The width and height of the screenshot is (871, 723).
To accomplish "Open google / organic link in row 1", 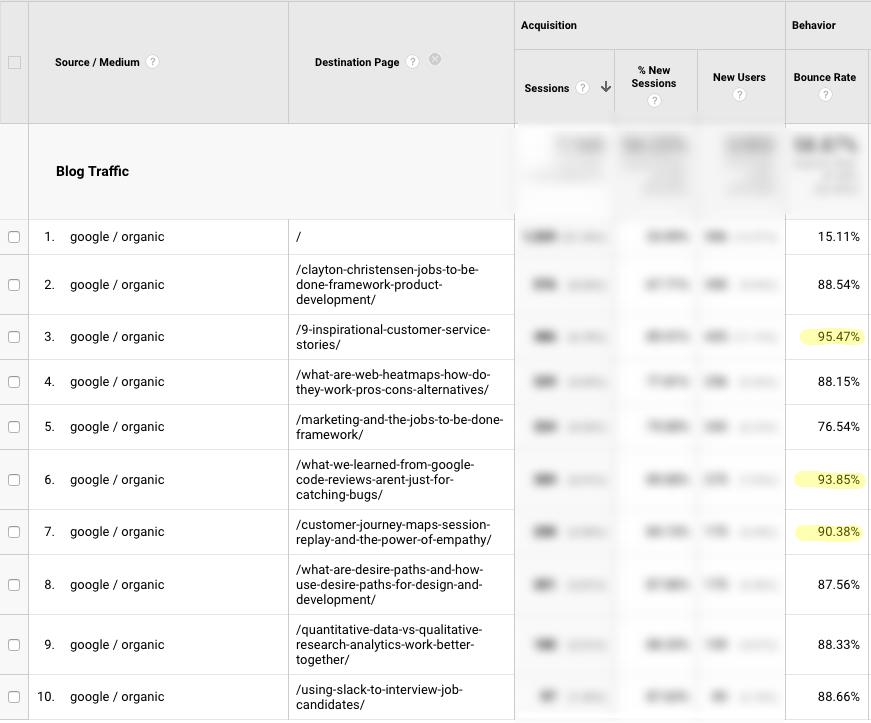I will [117, 237].
